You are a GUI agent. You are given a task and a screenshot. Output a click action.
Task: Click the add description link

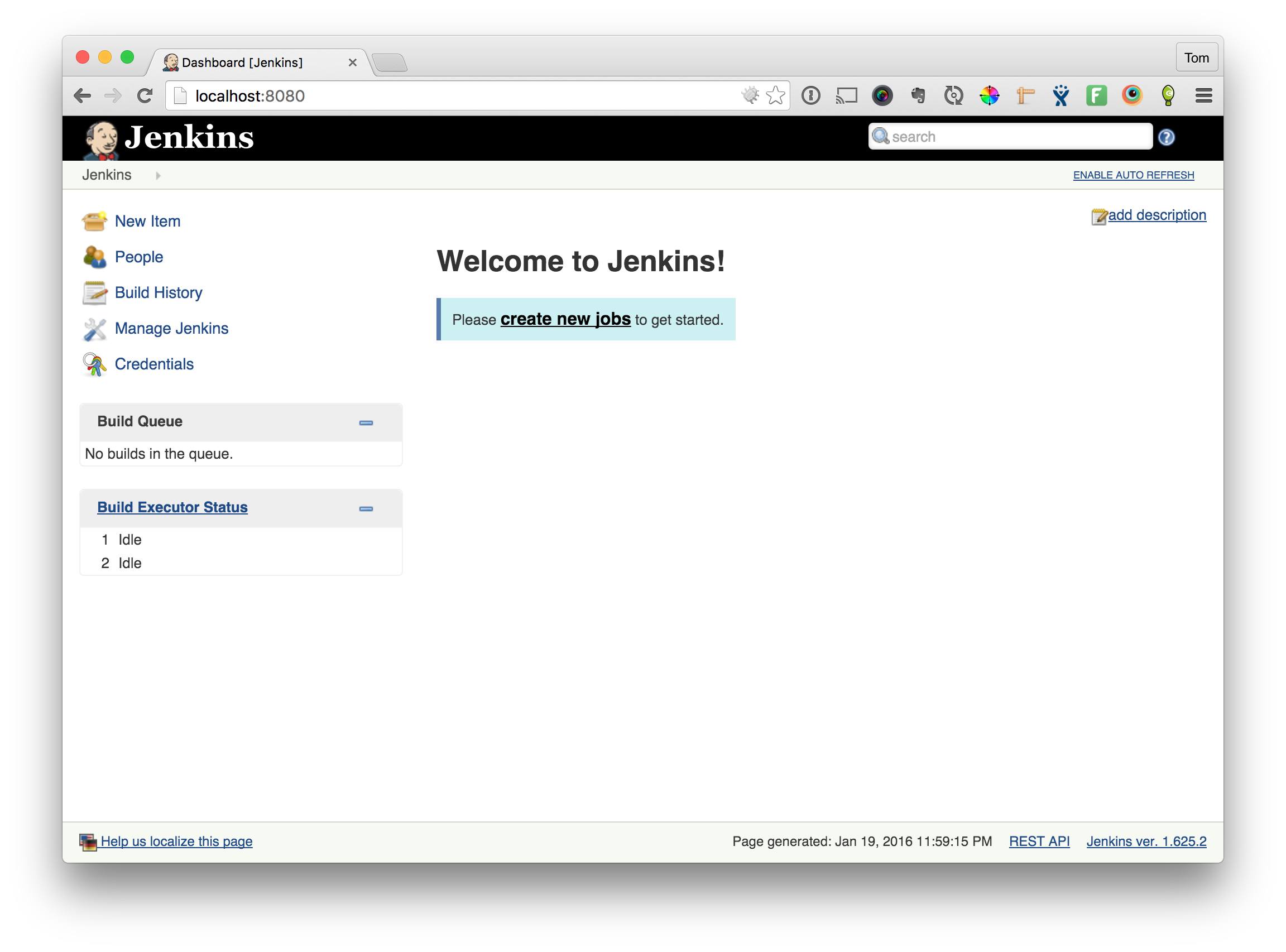tap(1158, 215)
